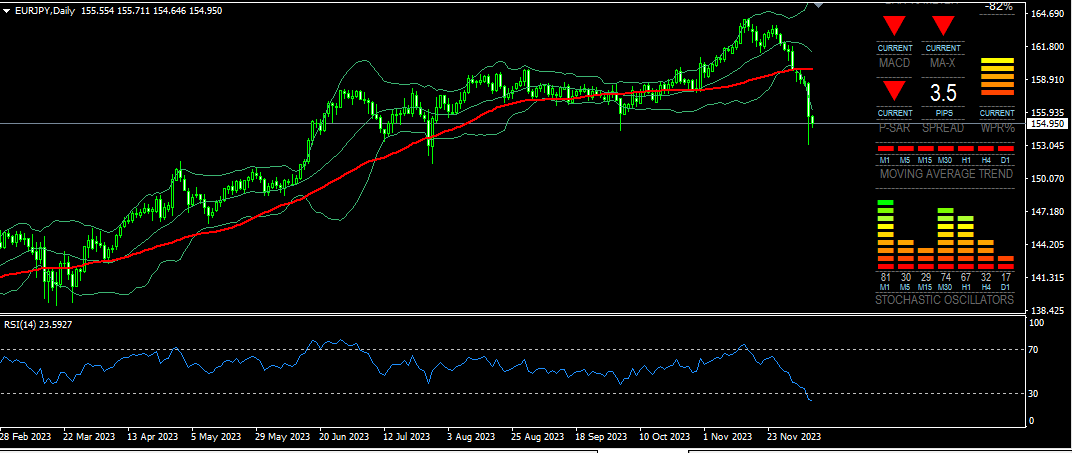Viewport: 1072px width, 453px height.
Task: Click the H1 red block in Moving Average Trend
Action: [965, 148]
